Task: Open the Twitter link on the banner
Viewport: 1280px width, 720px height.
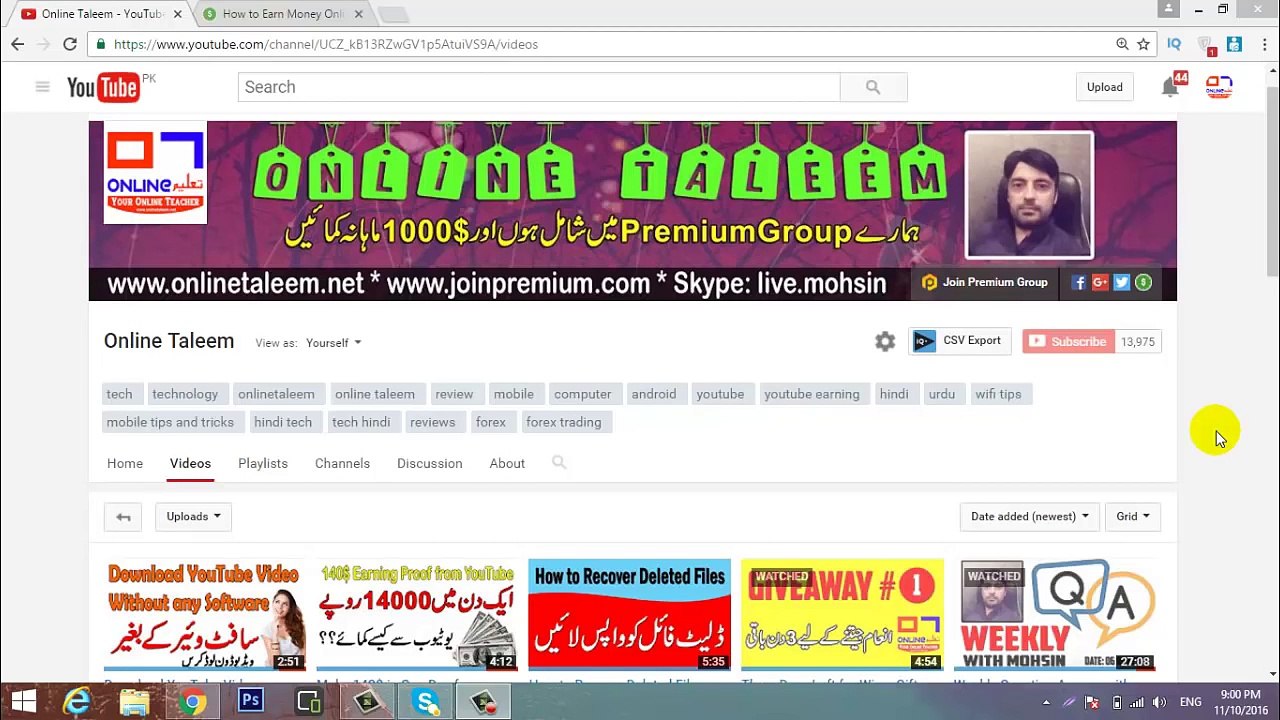Action: [1122, 283]
